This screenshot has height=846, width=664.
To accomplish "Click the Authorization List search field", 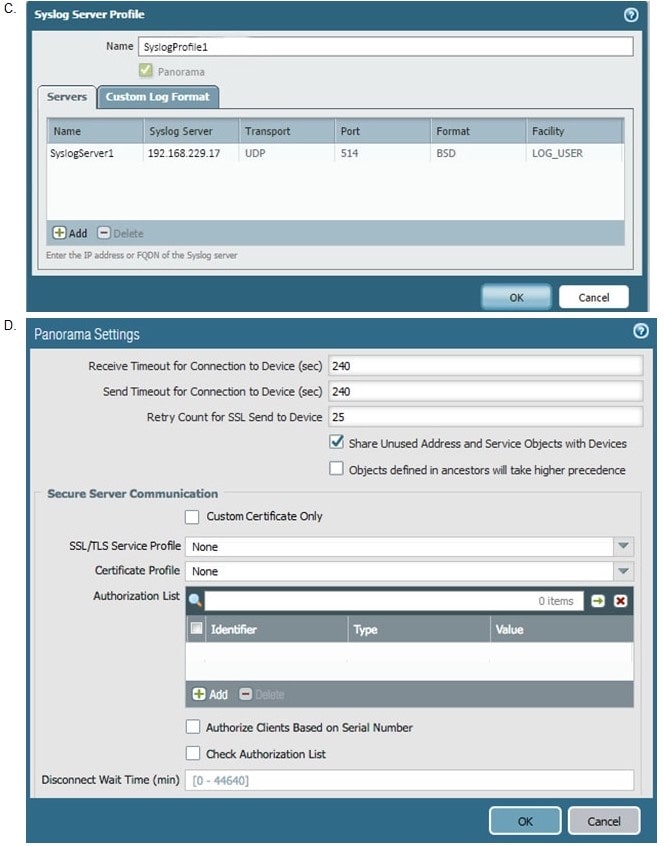I will 394,601.
